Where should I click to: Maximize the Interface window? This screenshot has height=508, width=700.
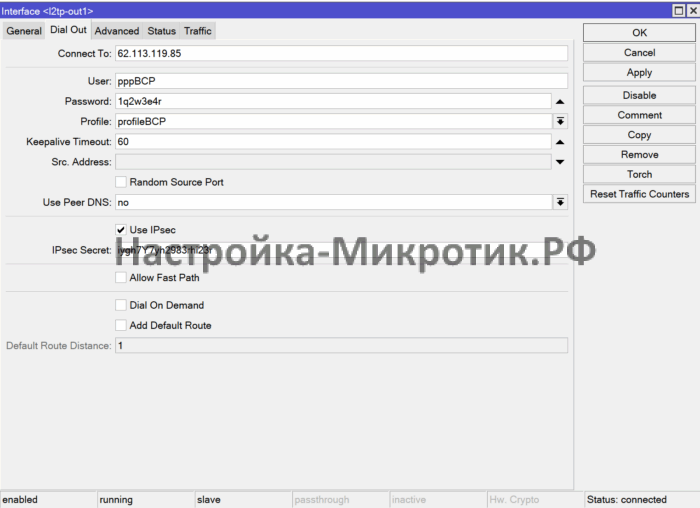(x=679, y=11)
